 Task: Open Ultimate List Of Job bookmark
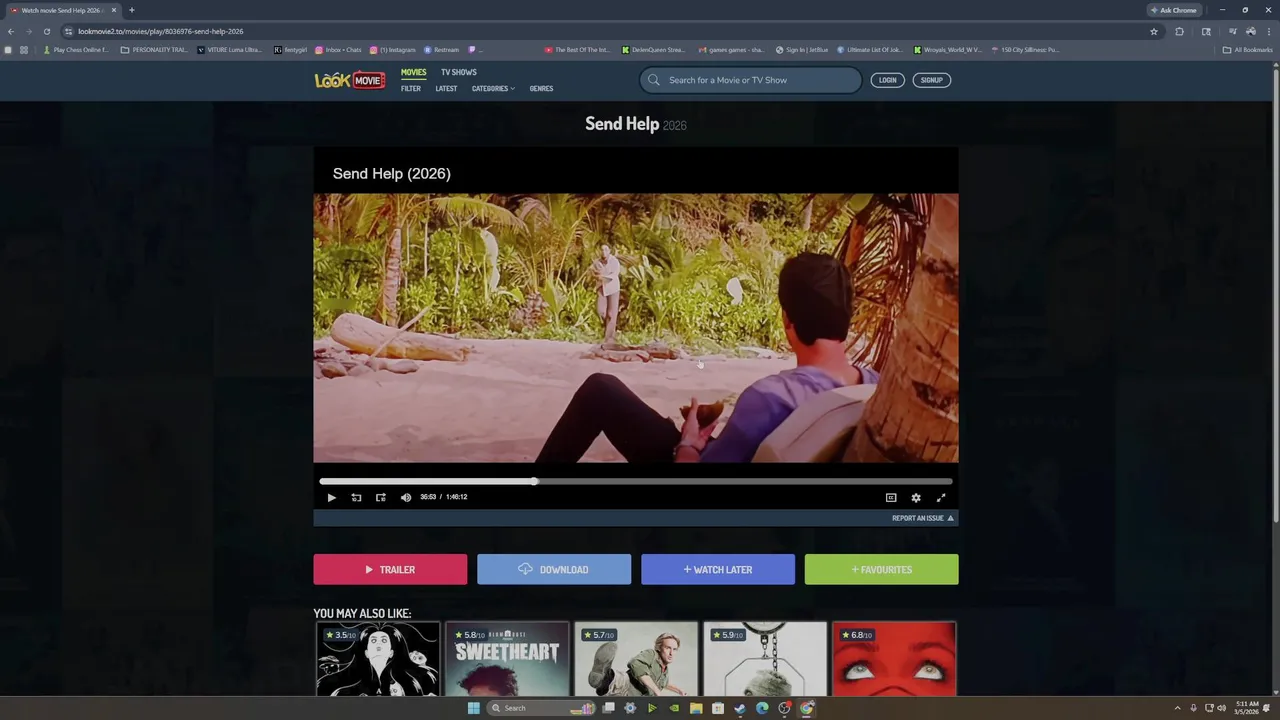click(869, 49)
